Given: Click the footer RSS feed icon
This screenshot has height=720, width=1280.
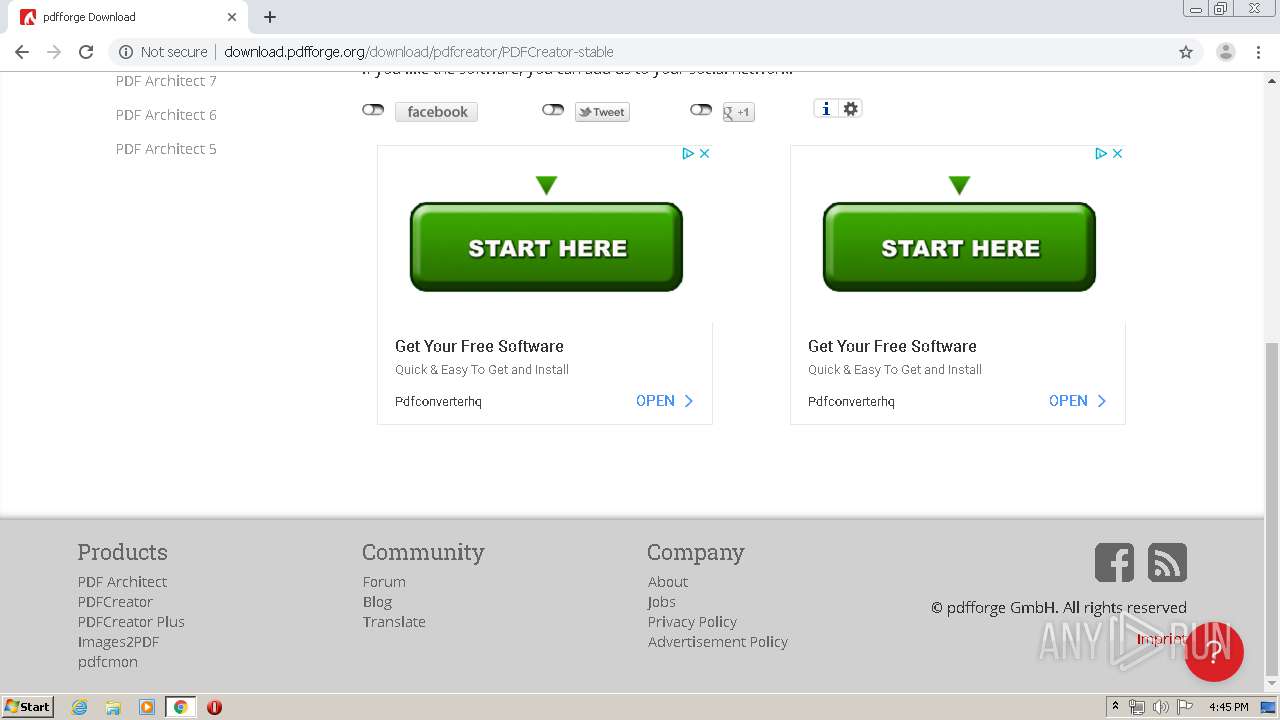Looking at the screenshot, I should (x=1167, y=562).
